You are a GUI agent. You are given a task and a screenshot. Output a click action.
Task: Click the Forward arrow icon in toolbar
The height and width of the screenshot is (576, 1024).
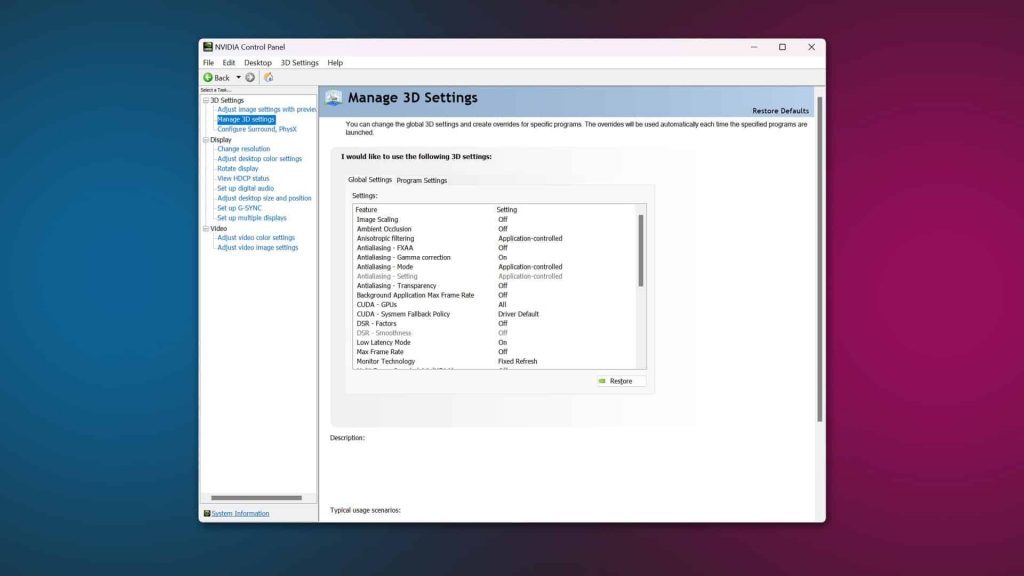pos(250,77)
